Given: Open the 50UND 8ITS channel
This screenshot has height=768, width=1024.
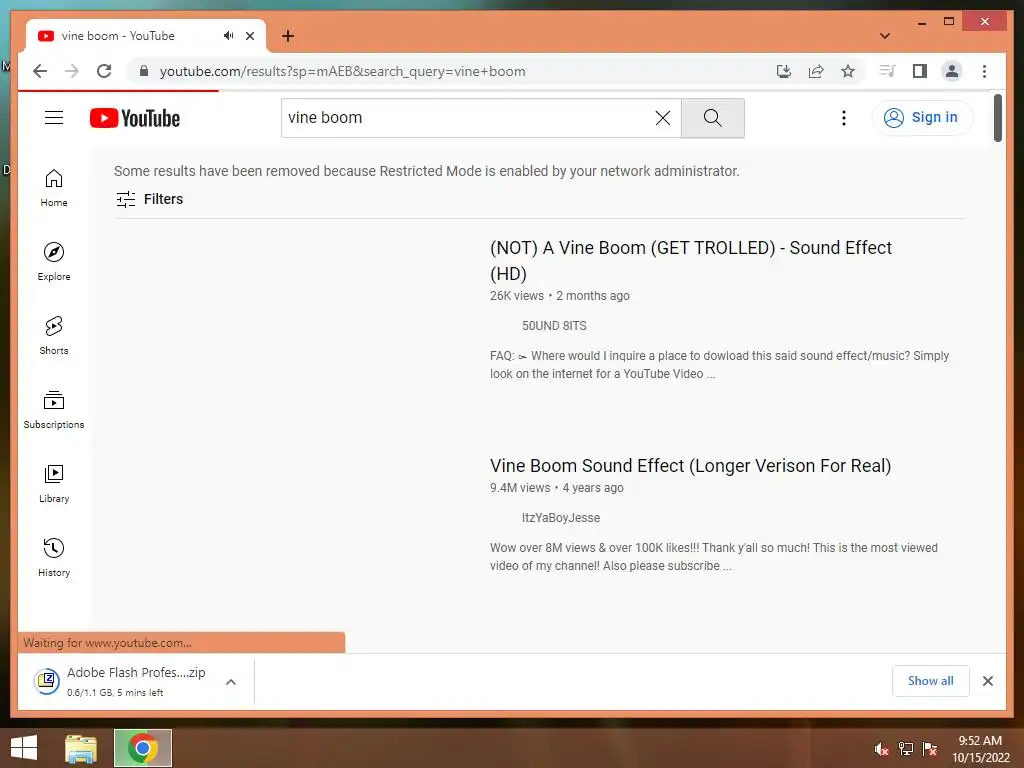Looking at the screenshot, I should pos(554,326).
